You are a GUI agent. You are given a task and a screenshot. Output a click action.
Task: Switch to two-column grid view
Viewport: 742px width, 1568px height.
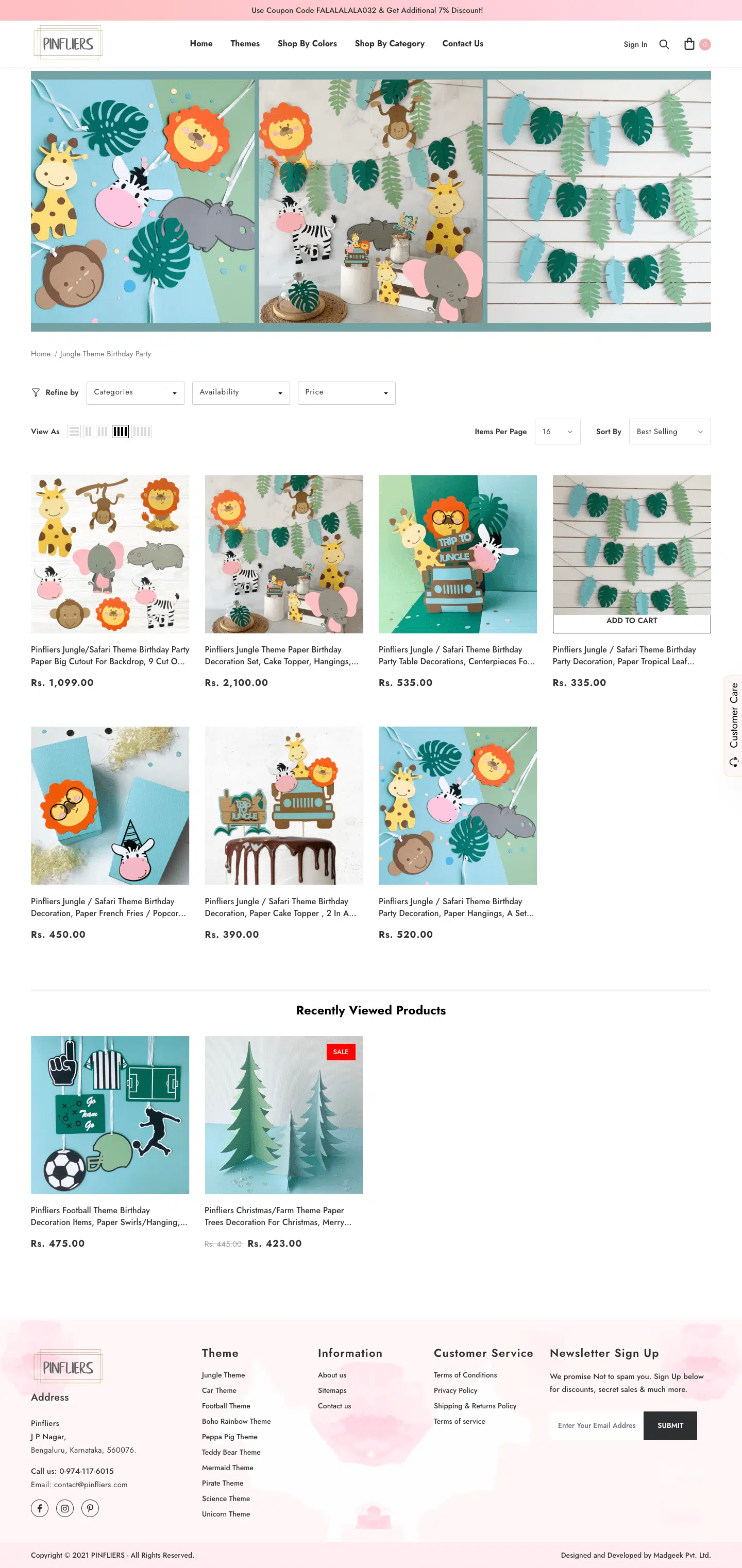[x=88, y=432]
